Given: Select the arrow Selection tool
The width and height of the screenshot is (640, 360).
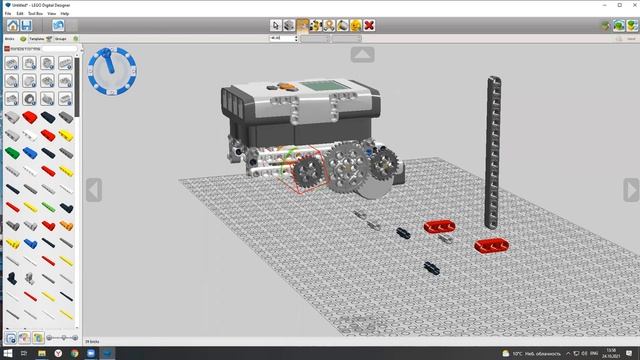Looking at the screenshot, I should click(276, 25).
